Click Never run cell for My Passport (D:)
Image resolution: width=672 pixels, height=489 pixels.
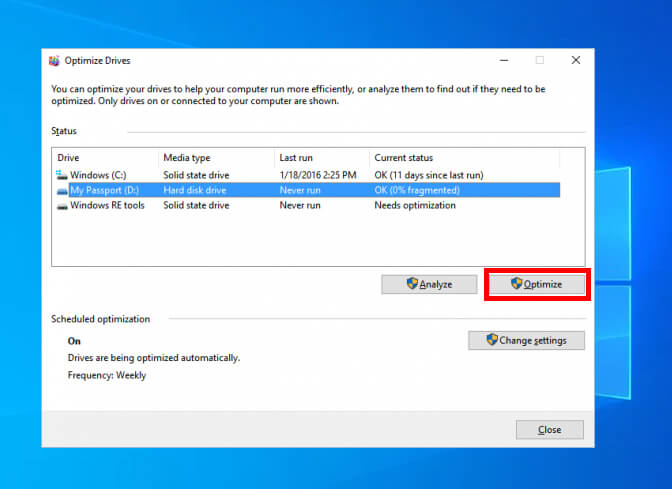click(300, 190)
